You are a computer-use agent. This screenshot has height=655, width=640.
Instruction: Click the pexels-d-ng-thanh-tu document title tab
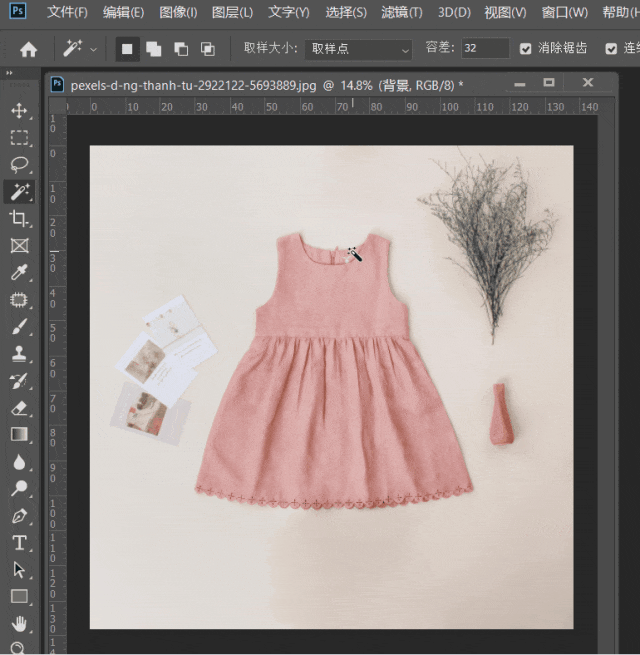click(x=267, y=85)
